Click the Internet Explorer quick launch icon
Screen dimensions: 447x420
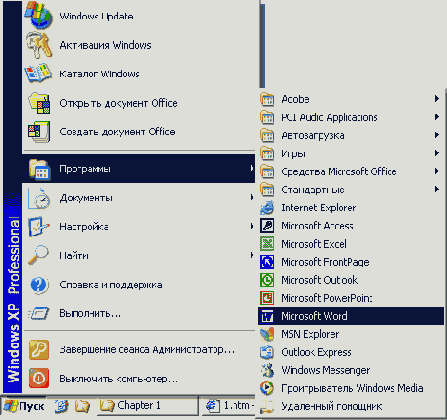(x=62, y=406)
